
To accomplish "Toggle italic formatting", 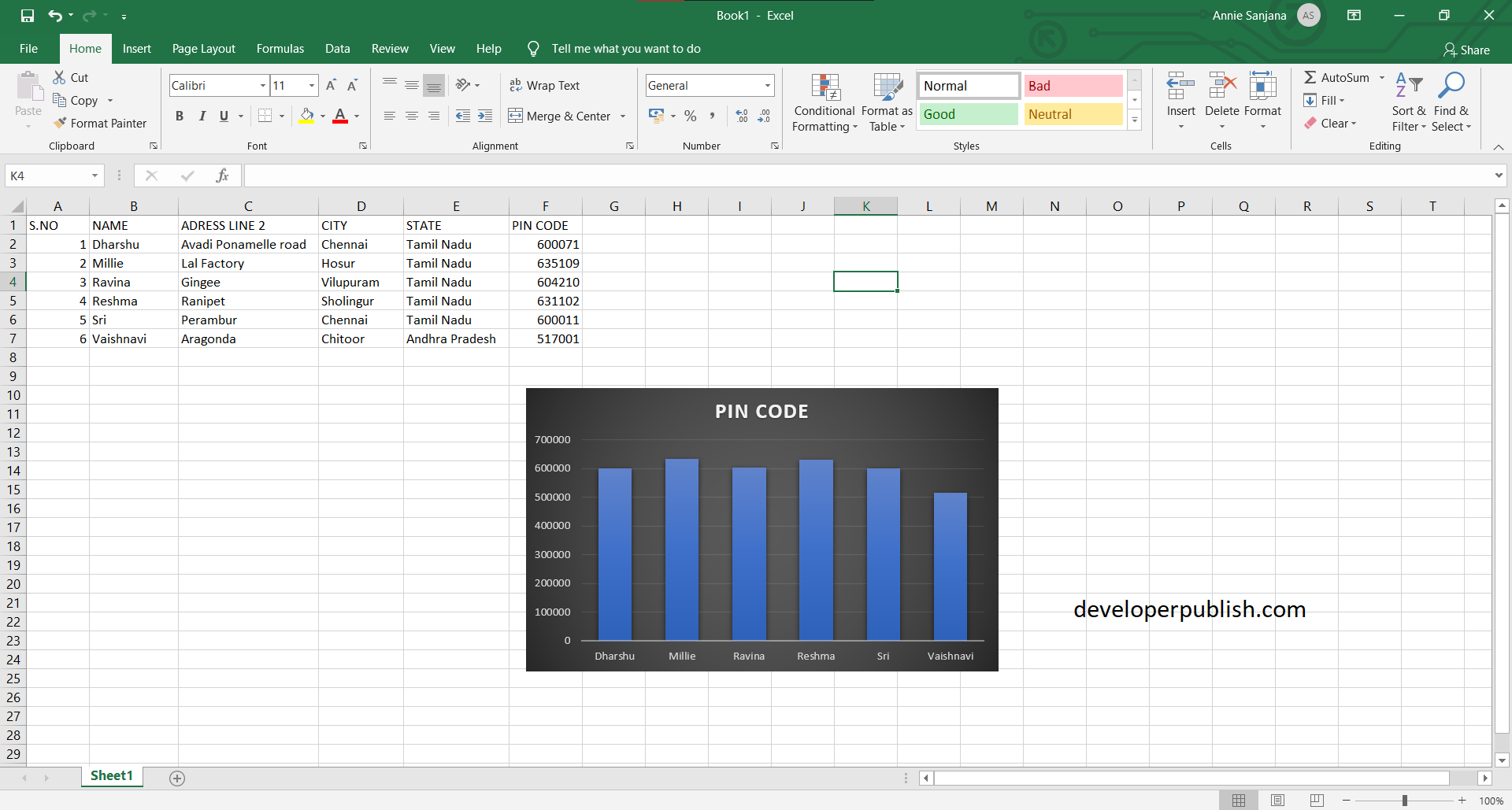I will coord(202,116).
